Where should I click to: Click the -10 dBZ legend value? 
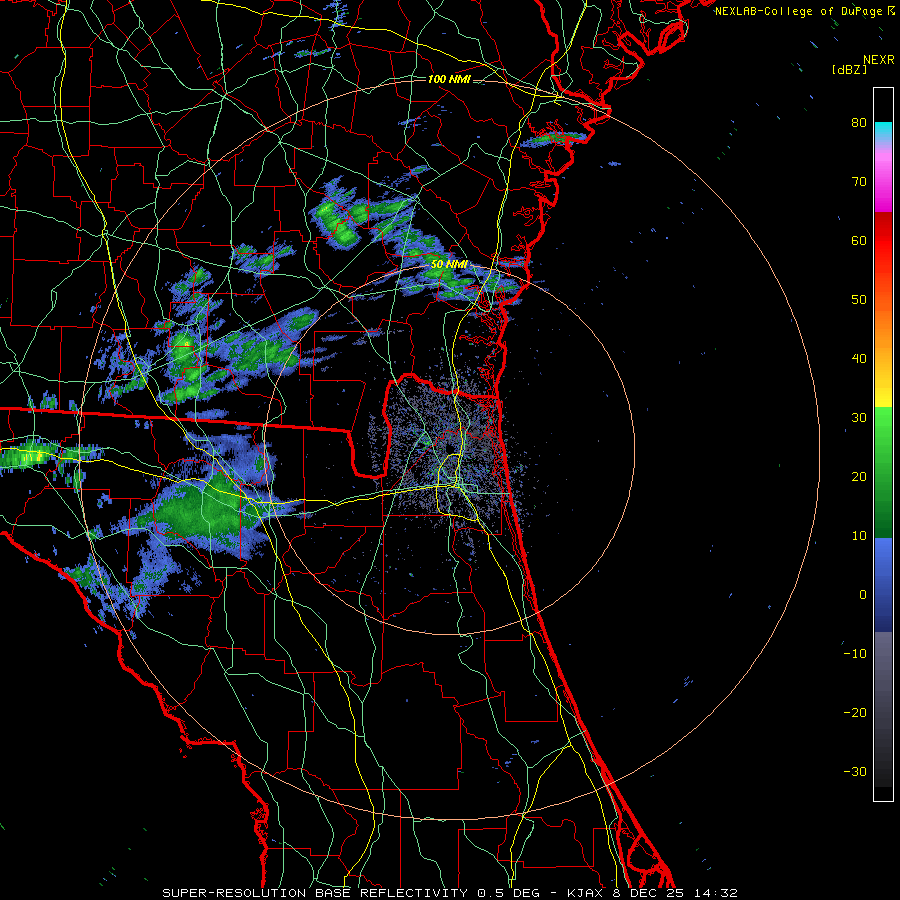tap(855, 654)
